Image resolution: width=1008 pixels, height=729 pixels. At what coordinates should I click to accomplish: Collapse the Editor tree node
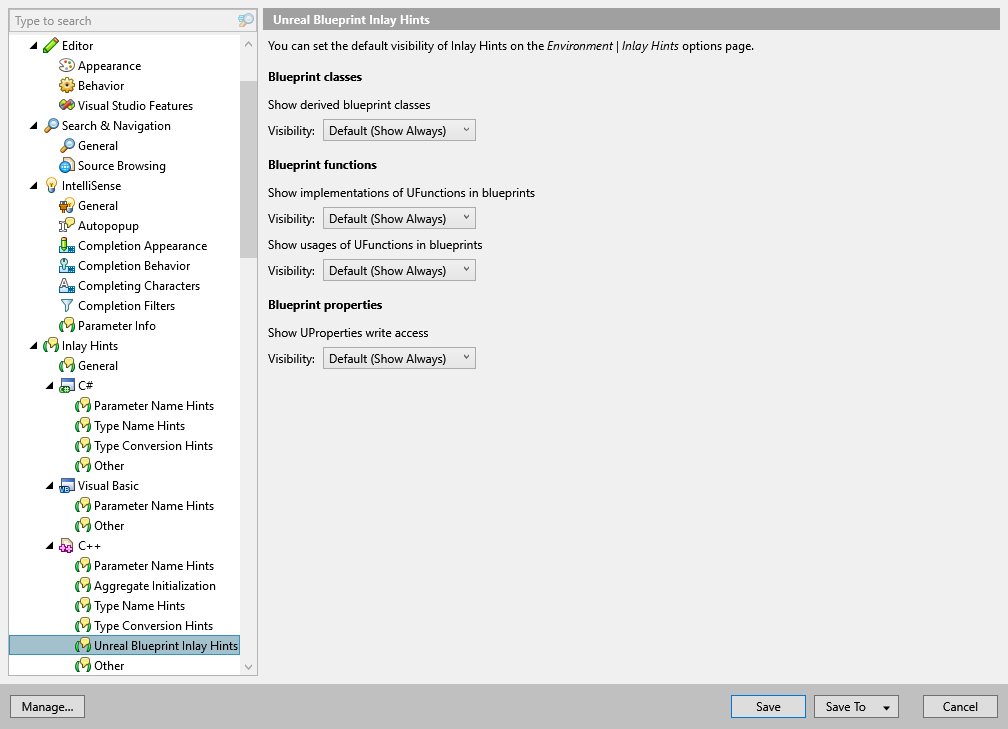click(33, 46)
